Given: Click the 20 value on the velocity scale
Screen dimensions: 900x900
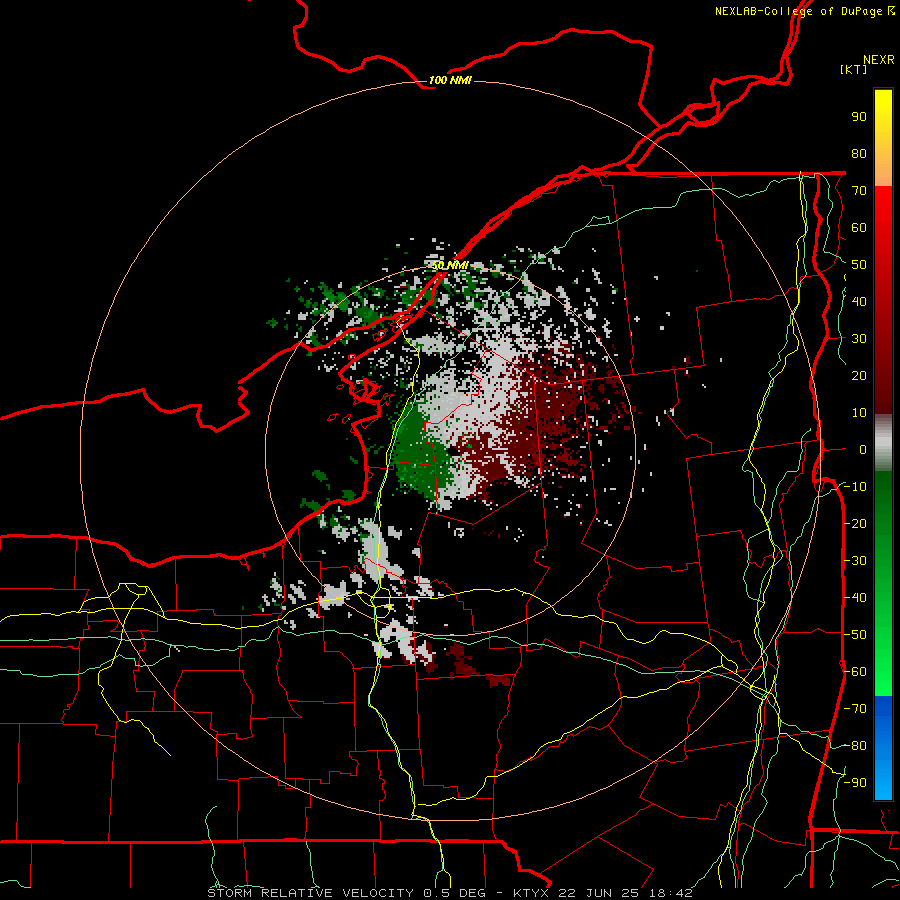Looking at the screenshot, I should click(859, 376).
